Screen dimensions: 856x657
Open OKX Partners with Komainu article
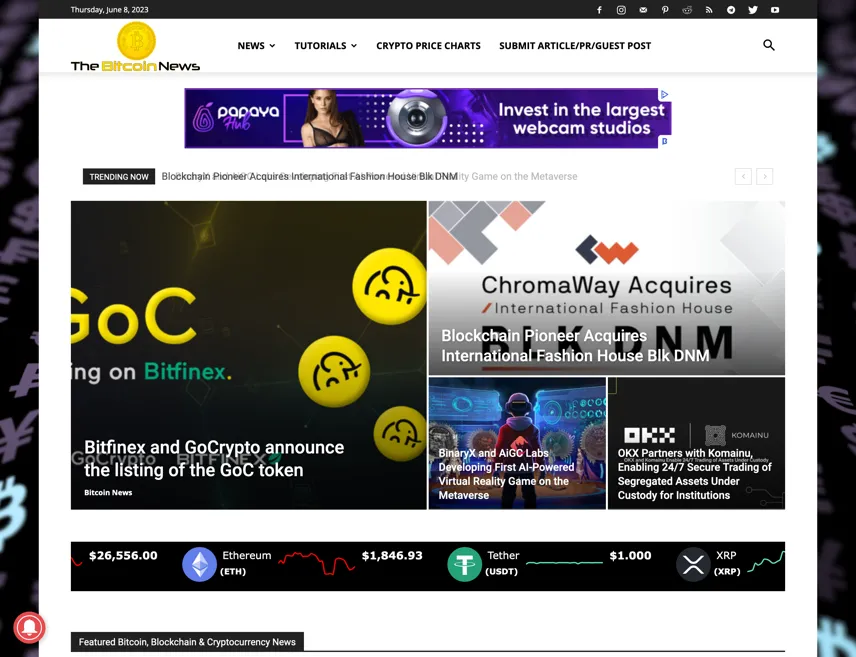(x=694, y=474)
